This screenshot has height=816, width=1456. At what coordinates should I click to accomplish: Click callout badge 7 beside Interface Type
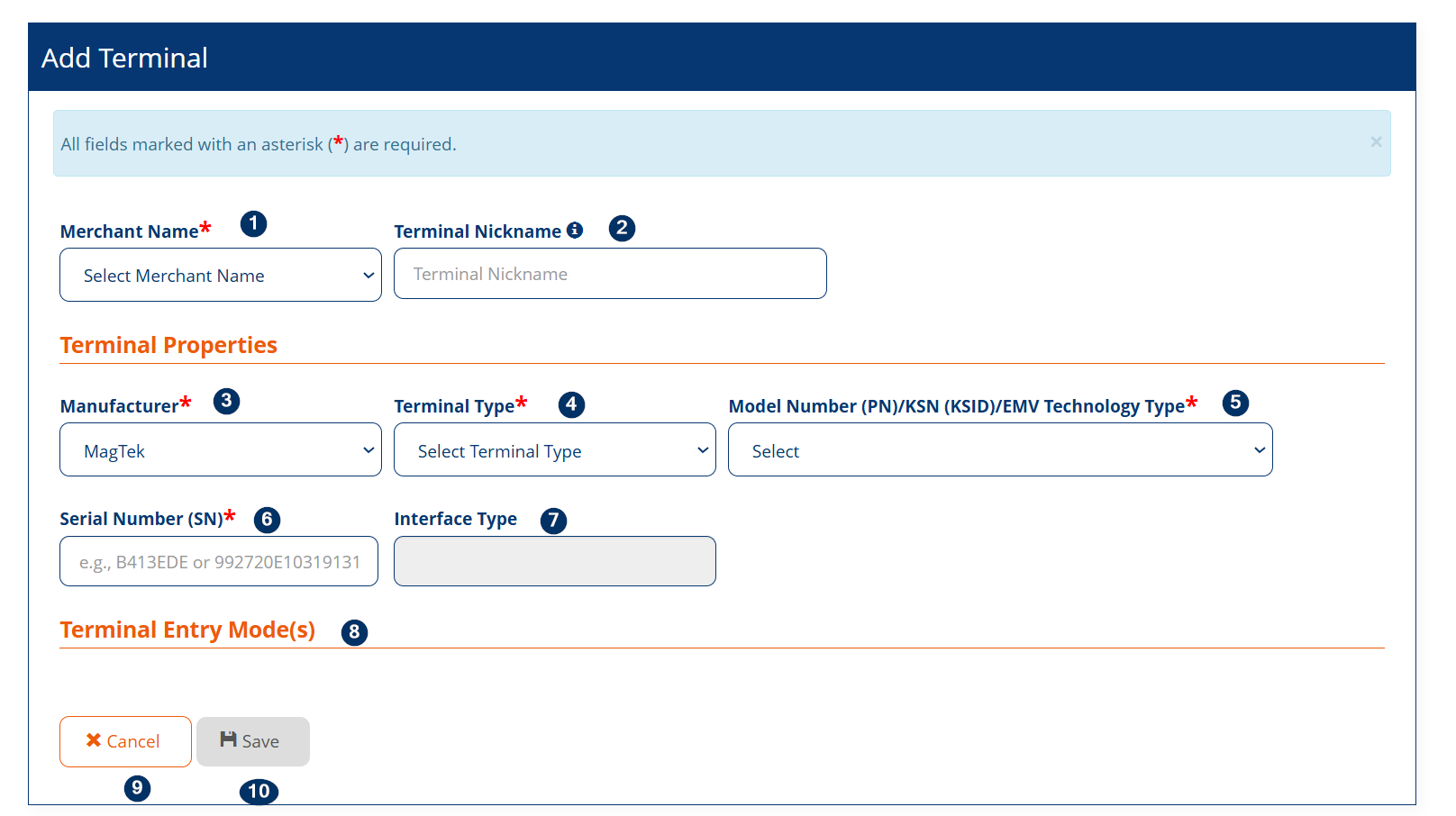click(553, 521)
